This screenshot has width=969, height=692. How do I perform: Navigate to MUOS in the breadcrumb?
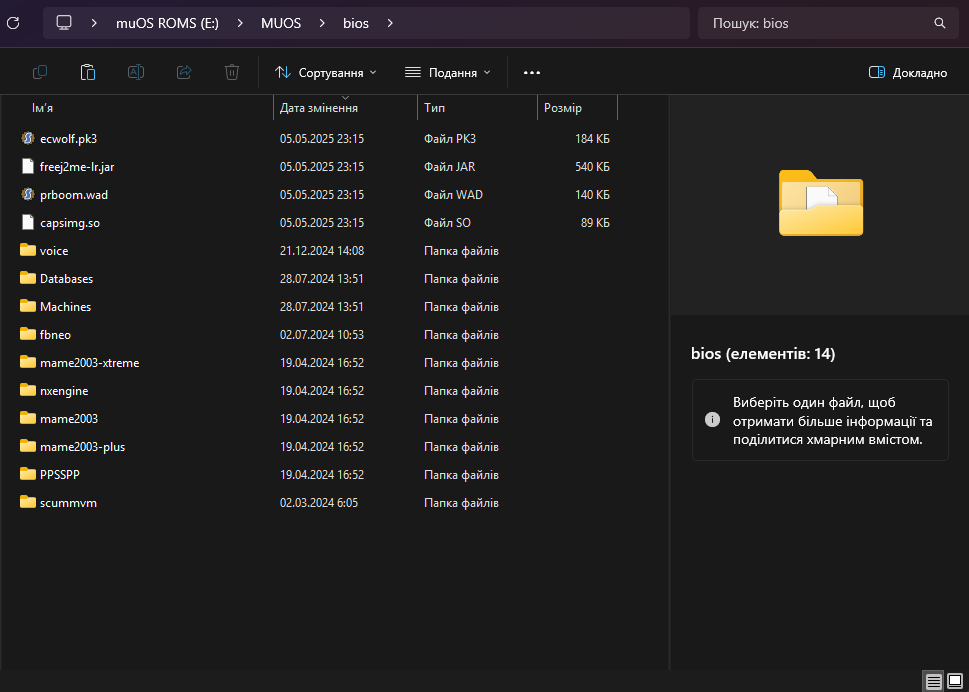tap(281, 23)
